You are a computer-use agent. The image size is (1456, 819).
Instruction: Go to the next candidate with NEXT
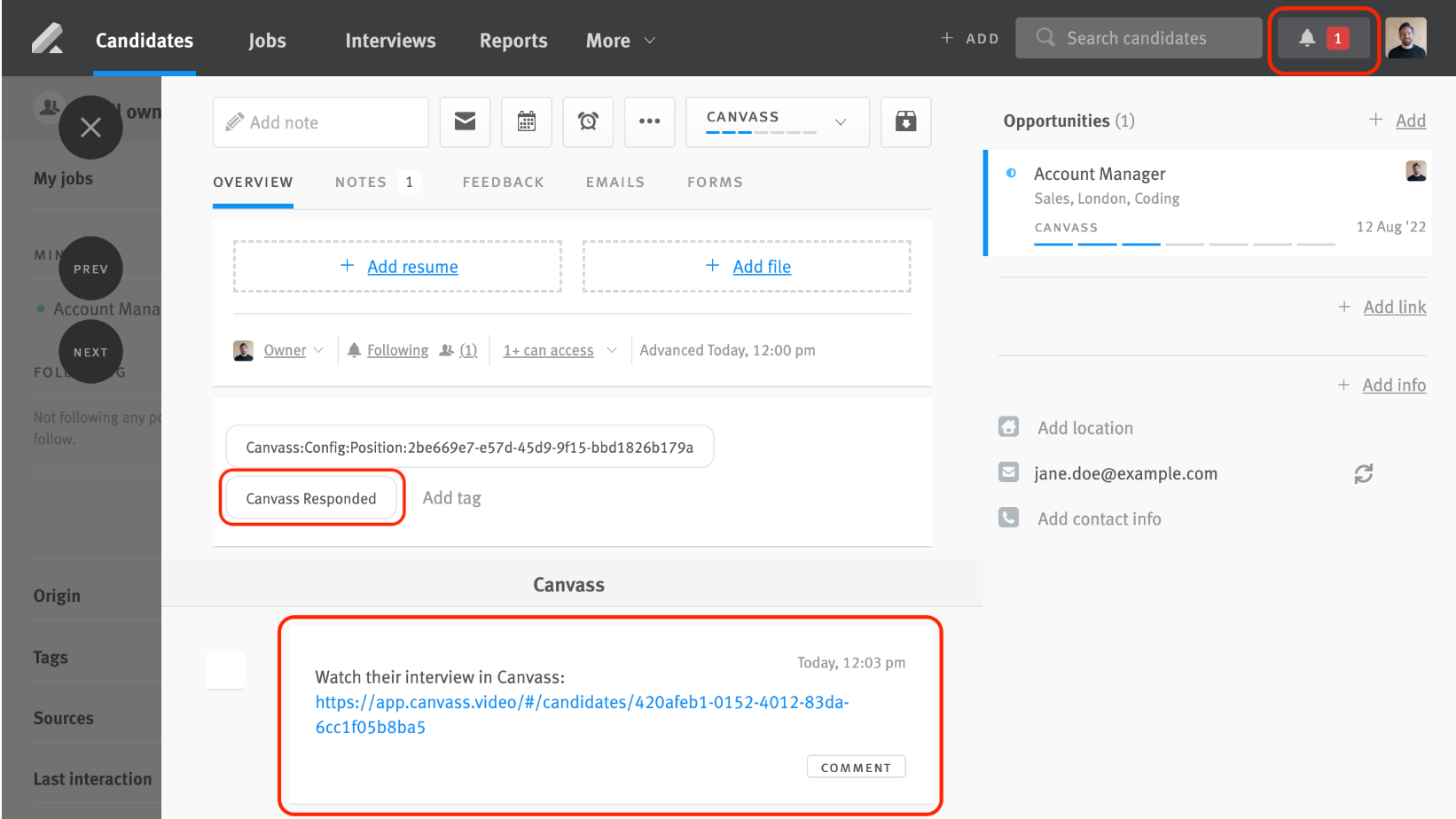click(x=90, y=352)
